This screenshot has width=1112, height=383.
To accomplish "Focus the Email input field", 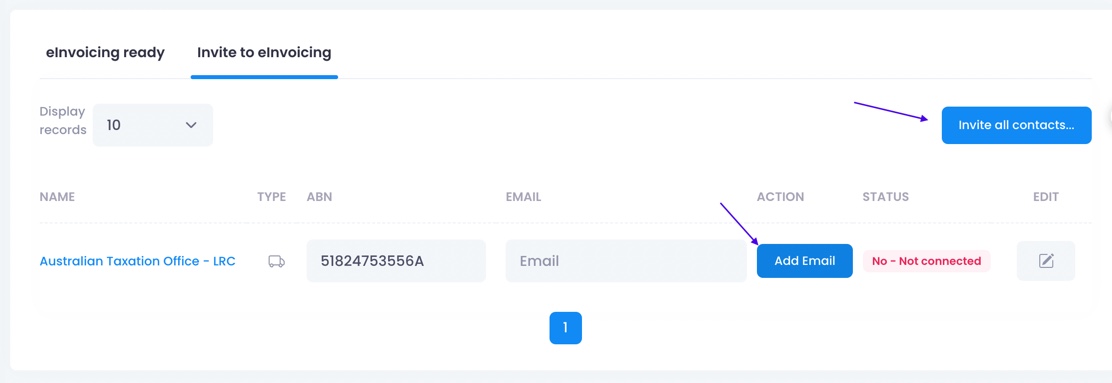I will coord(626,261).
